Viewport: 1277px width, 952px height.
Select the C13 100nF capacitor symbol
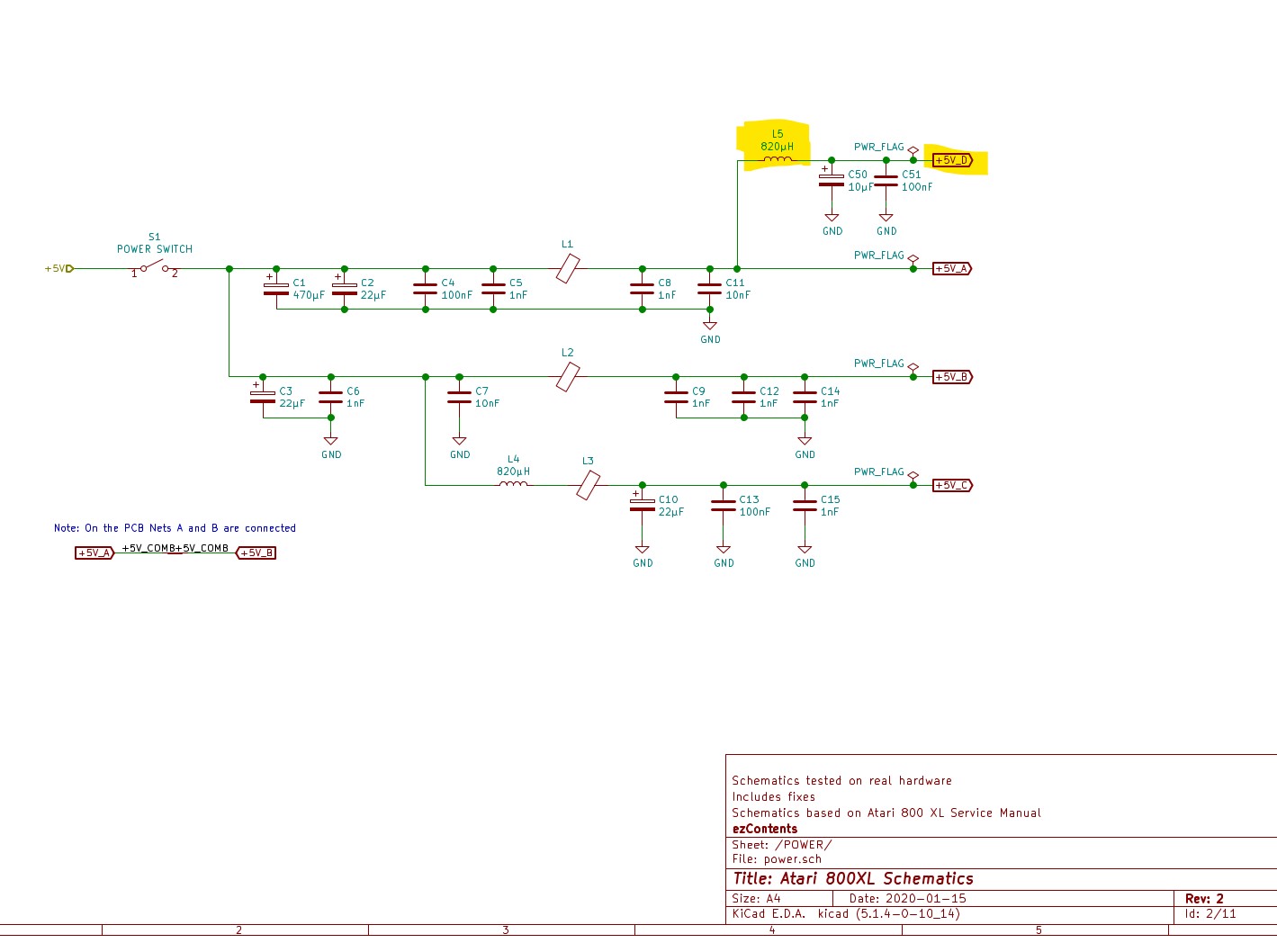tap(724, 506)
